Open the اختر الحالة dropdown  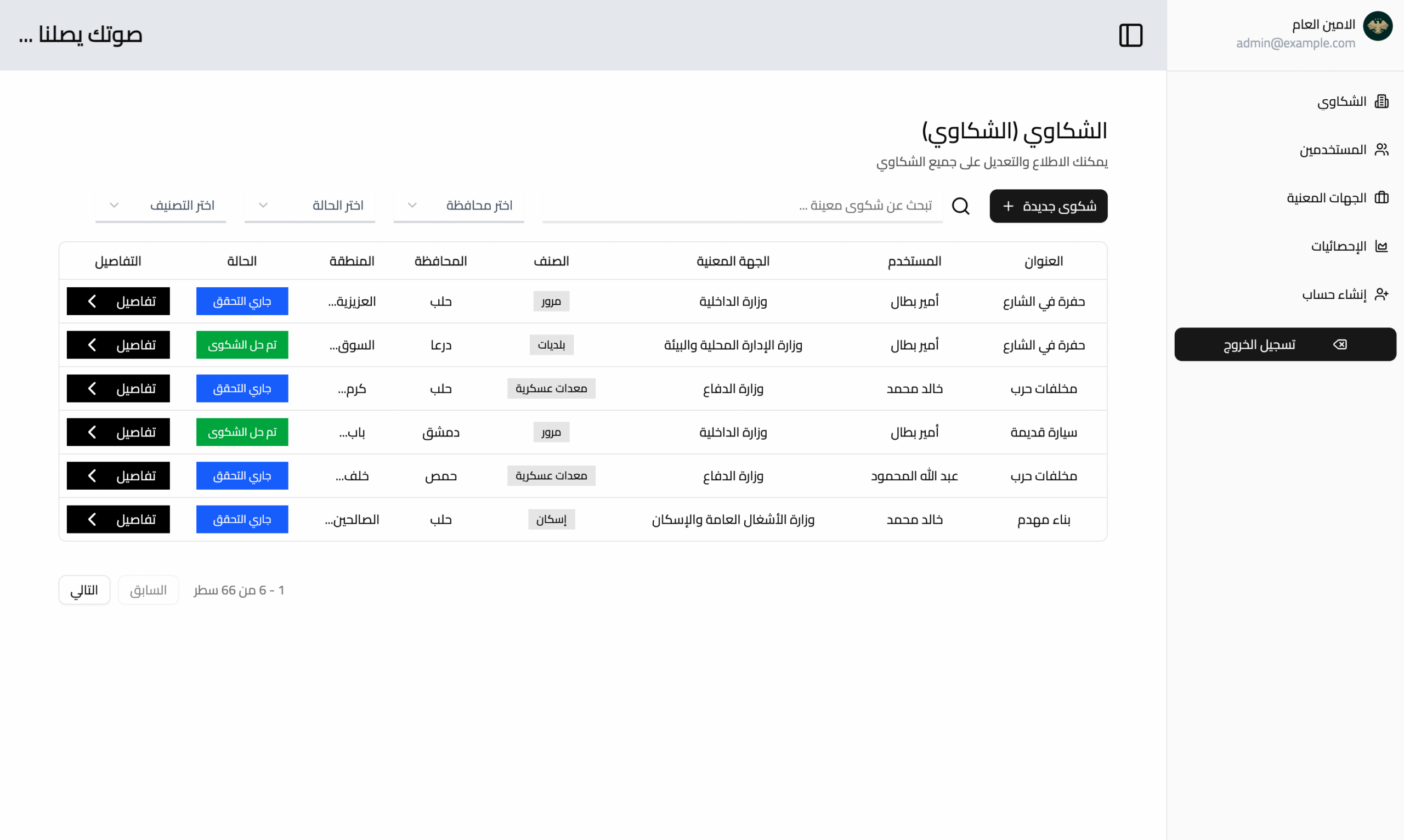[x=310, y=206]
